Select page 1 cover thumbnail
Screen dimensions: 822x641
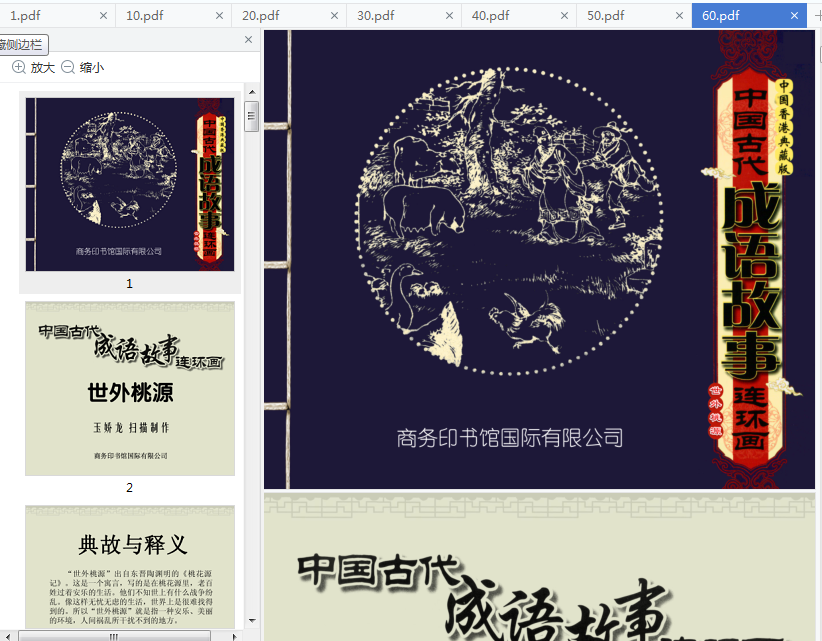pyautogui.click(x=130, y=184)
